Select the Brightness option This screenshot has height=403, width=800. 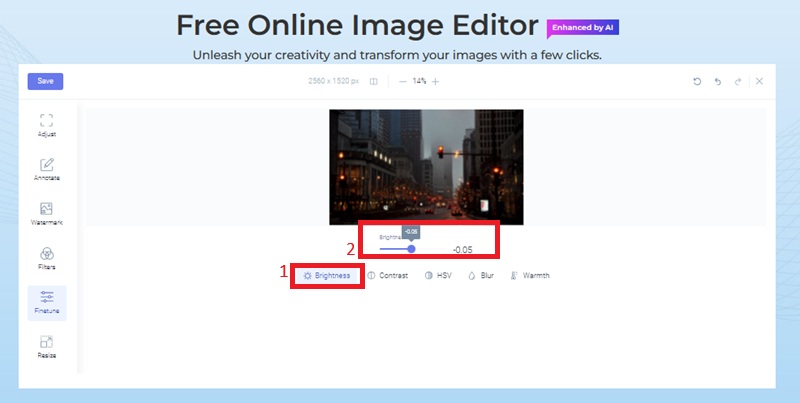(326, 275)
